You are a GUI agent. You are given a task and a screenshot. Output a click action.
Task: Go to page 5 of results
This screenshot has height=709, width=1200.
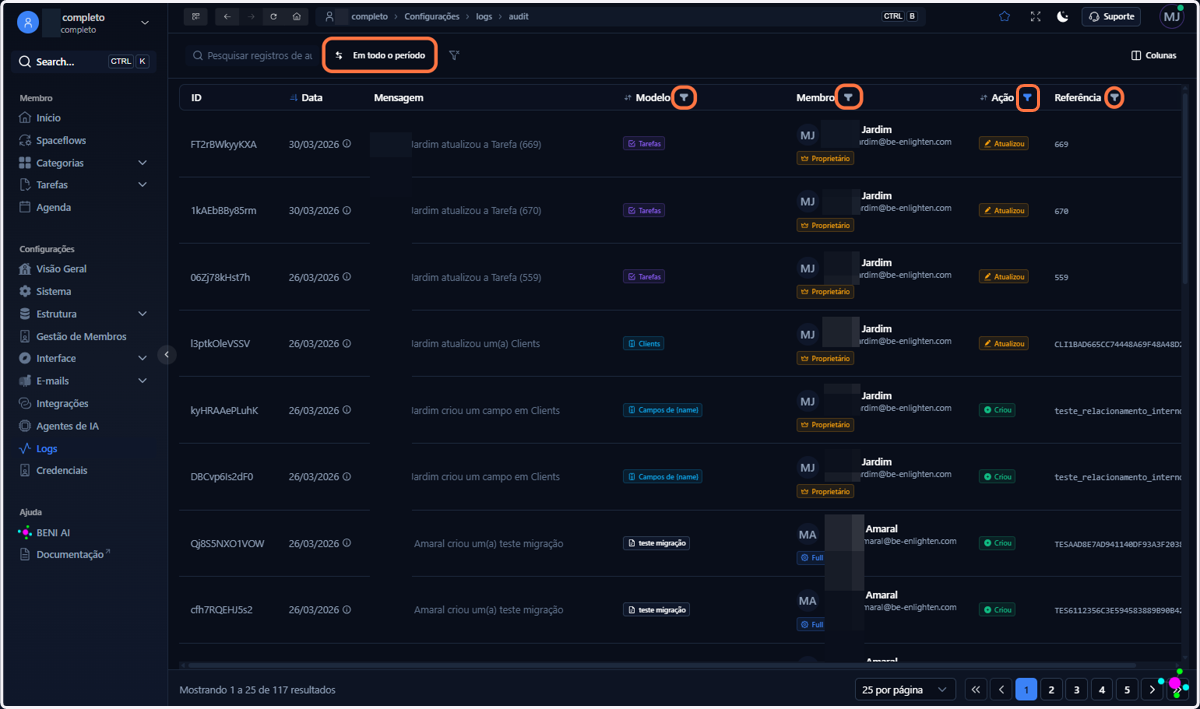pyautogui.click(x=1127, y=690)
